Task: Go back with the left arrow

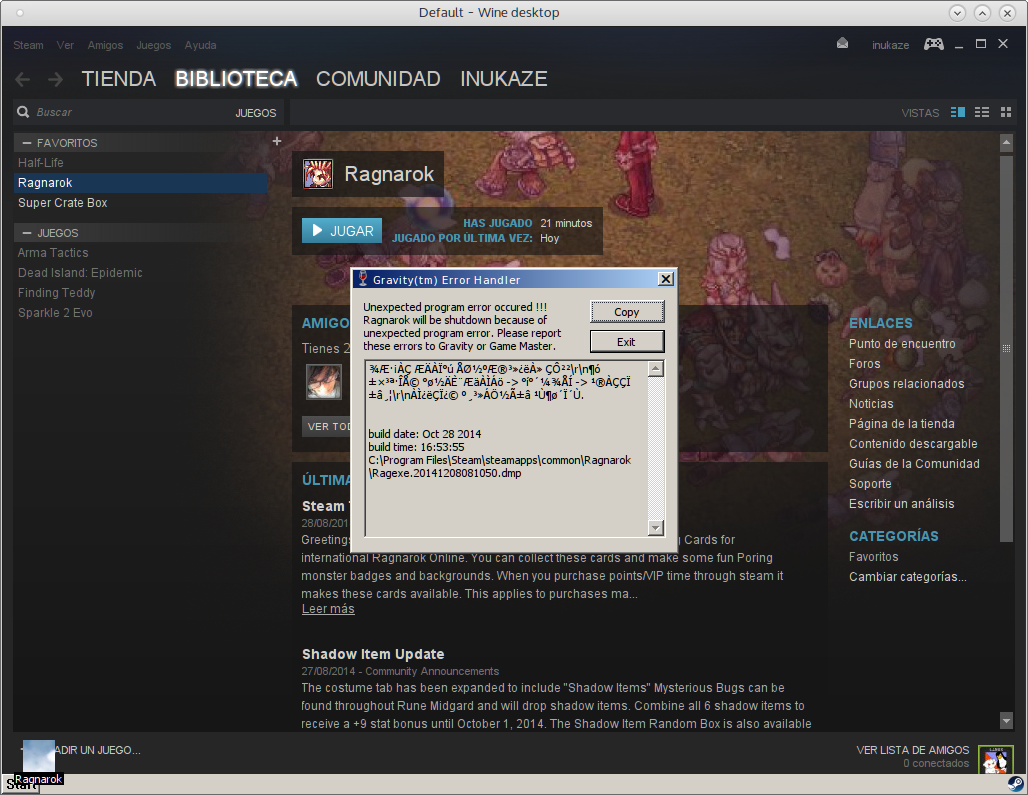Action: [x=22, y=79]
